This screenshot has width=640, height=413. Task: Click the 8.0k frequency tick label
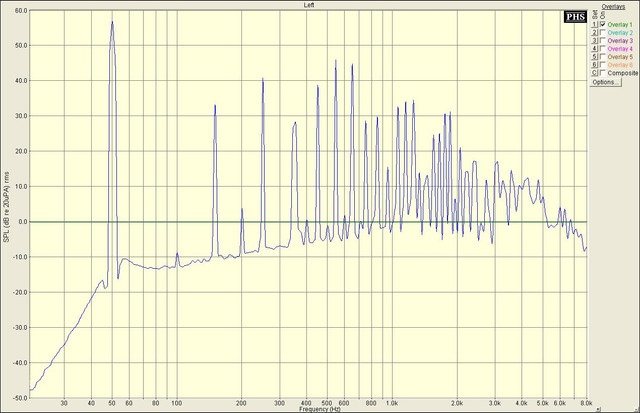(586, 403)
